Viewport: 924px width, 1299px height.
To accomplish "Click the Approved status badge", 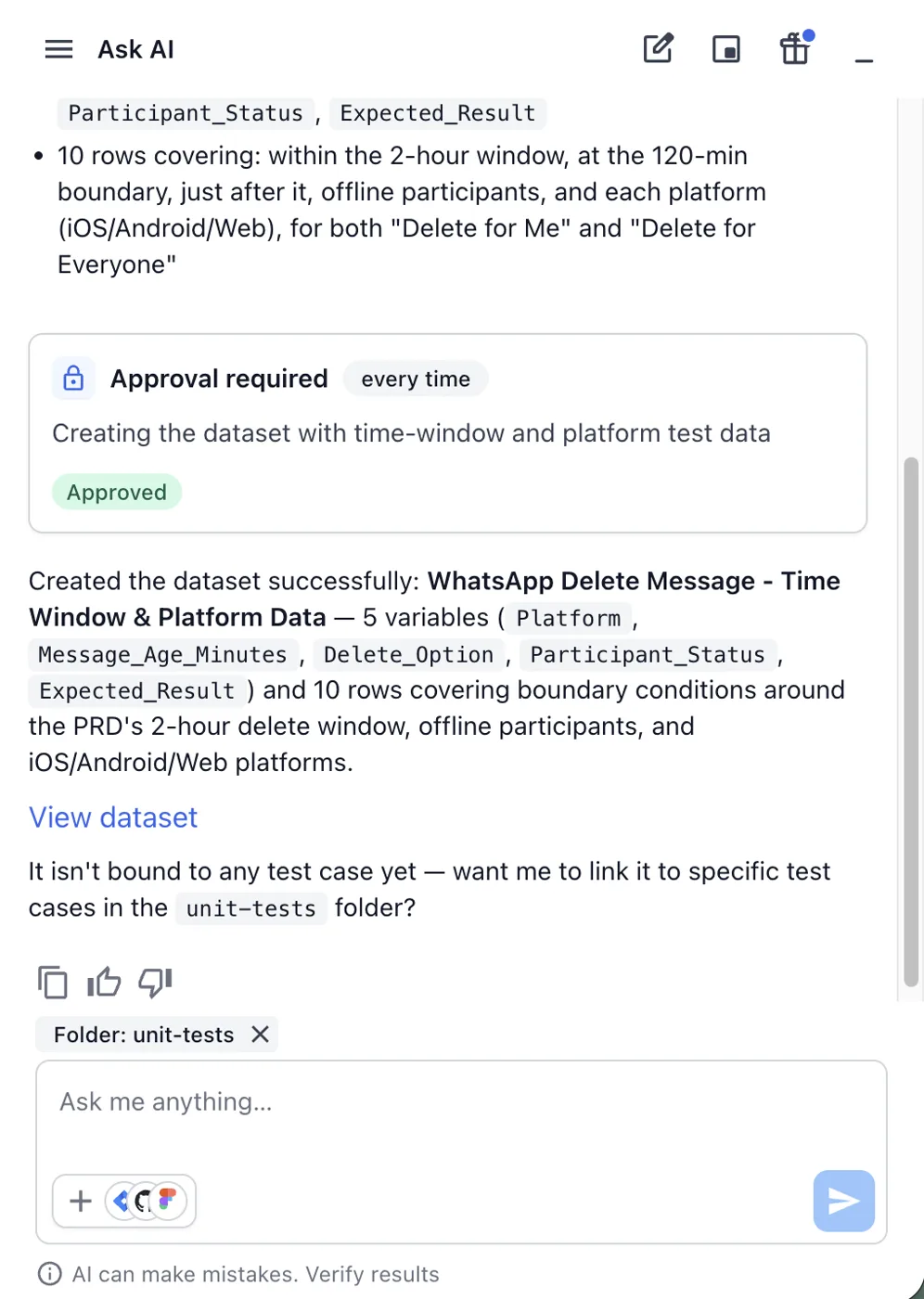I will point(117,492).
